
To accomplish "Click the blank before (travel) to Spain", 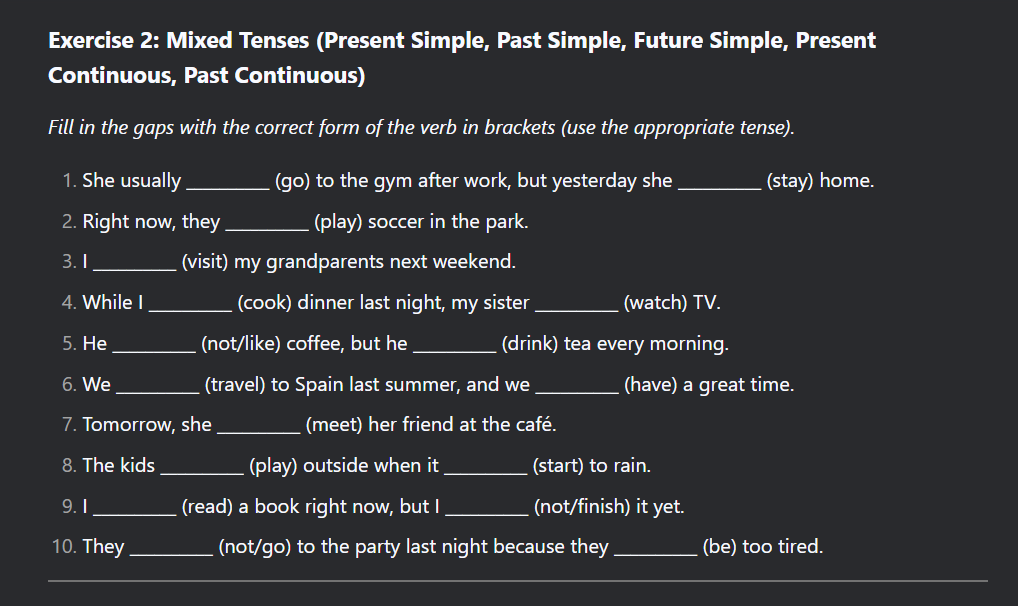I will (x=158, y=387).
